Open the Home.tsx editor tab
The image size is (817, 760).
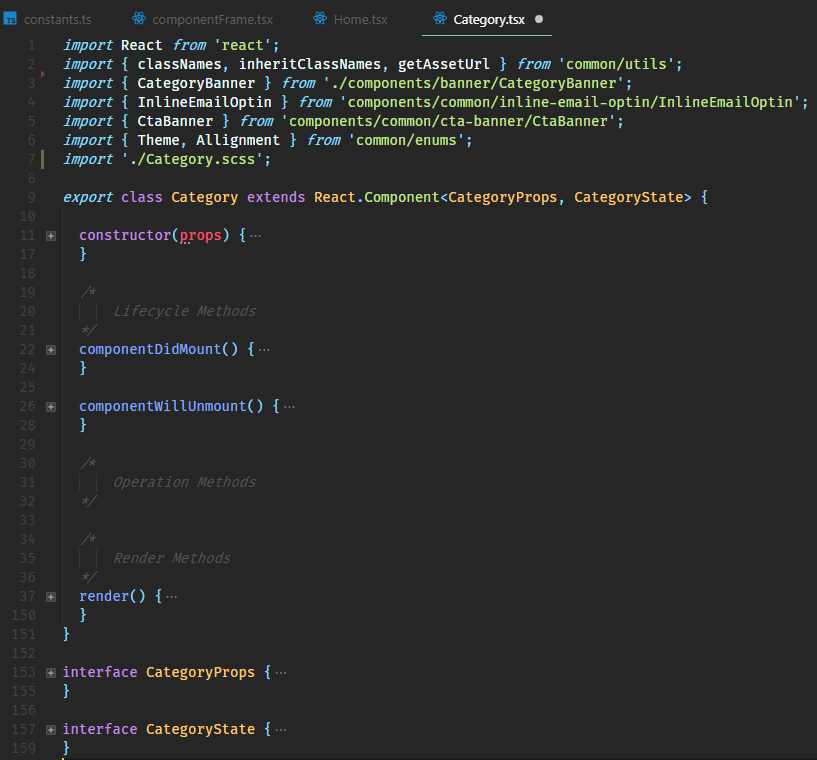(361, 20)
